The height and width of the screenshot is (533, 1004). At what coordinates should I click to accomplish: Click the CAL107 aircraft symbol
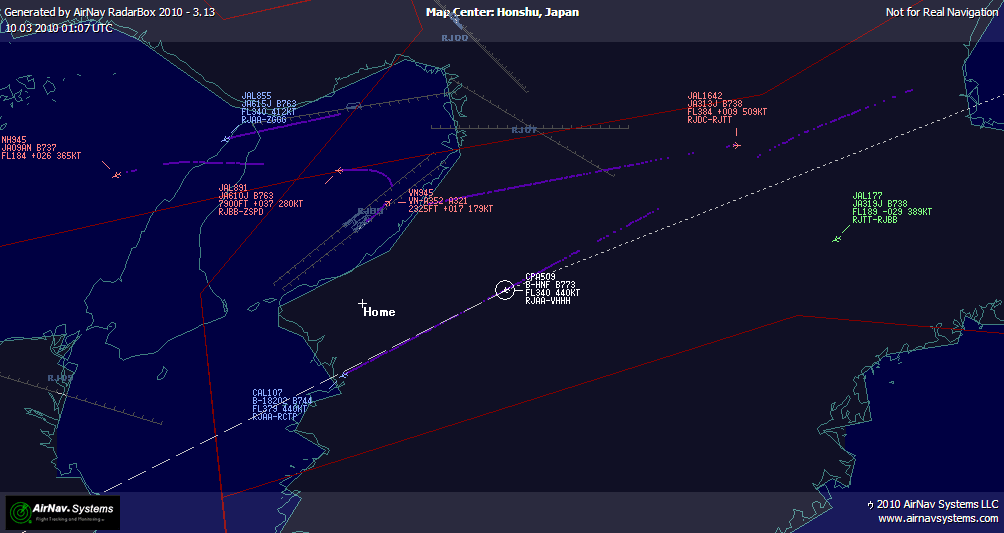pyautogui.click(x=344, y=374)
